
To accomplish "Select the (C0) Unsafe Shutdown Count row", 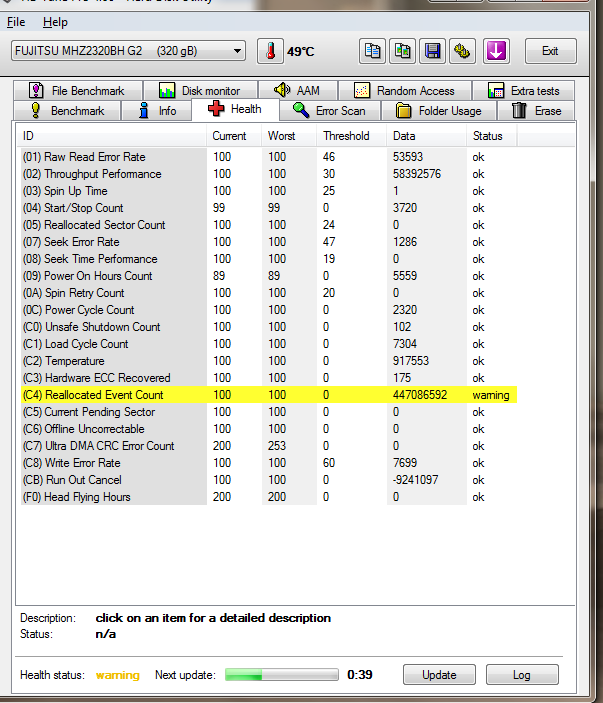I will [269, 327].
